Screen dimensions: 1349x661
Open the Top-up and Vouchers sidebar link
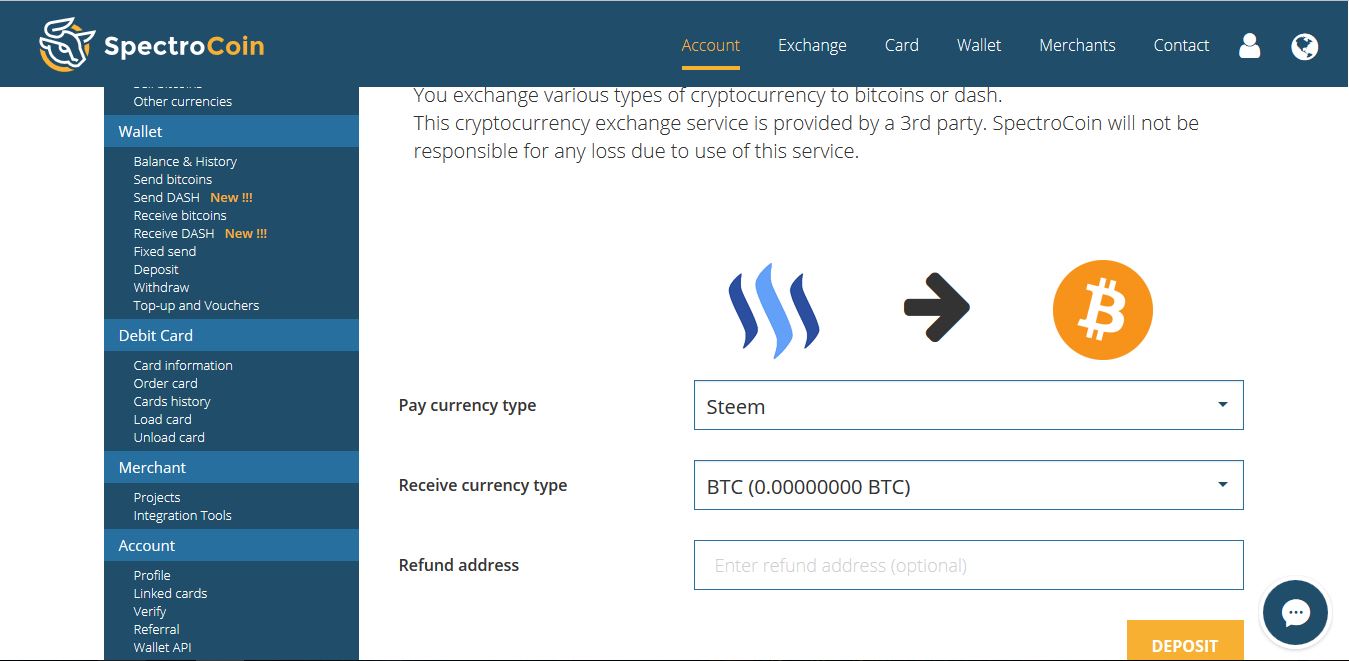click(196, 305)
